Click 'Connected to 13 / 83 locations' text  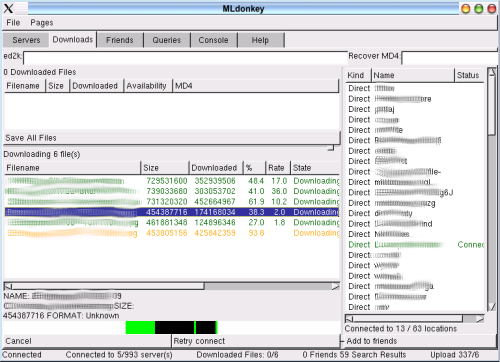[x=401, y=329]
